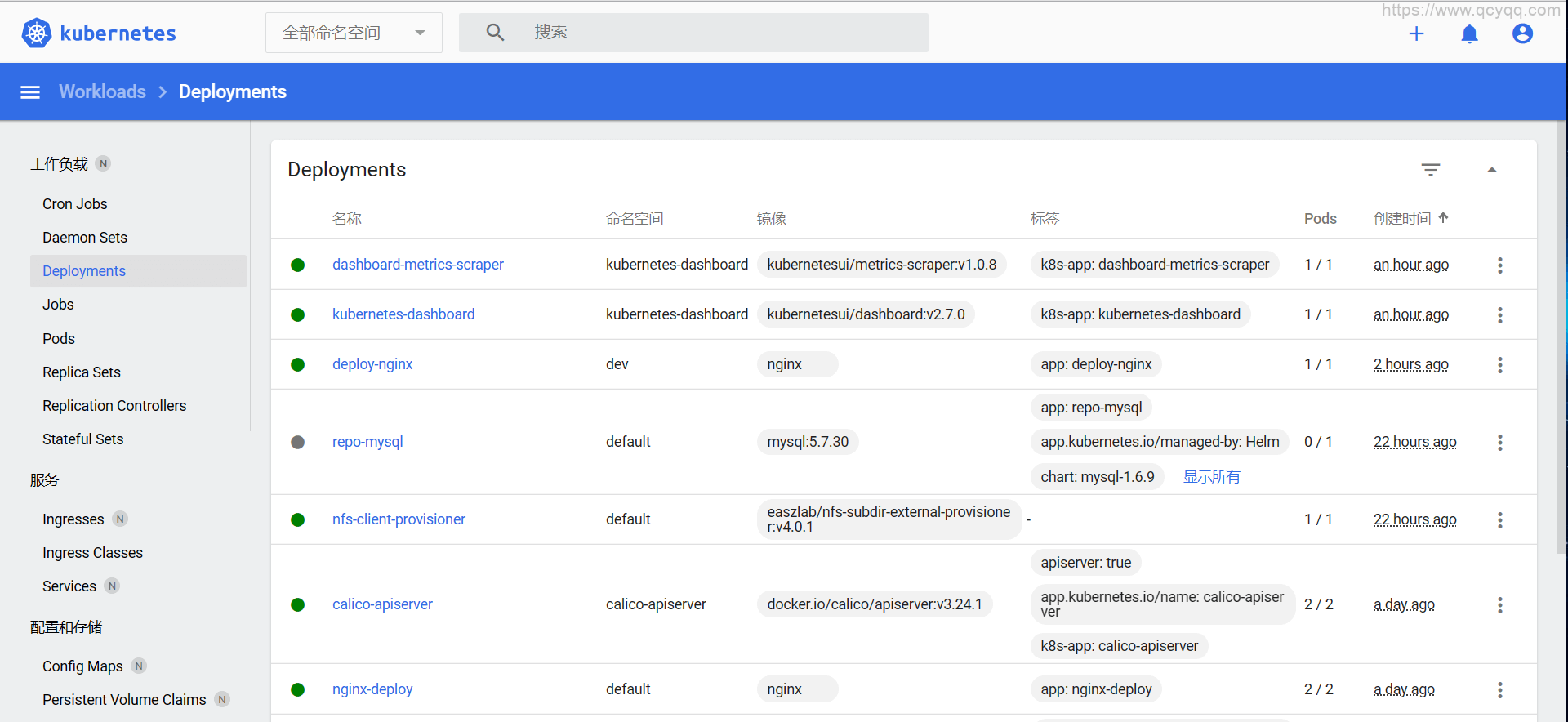Open the user account icon
Image resolution: width=1568 pixels, height=722 pixels.
coord(1521,33)
